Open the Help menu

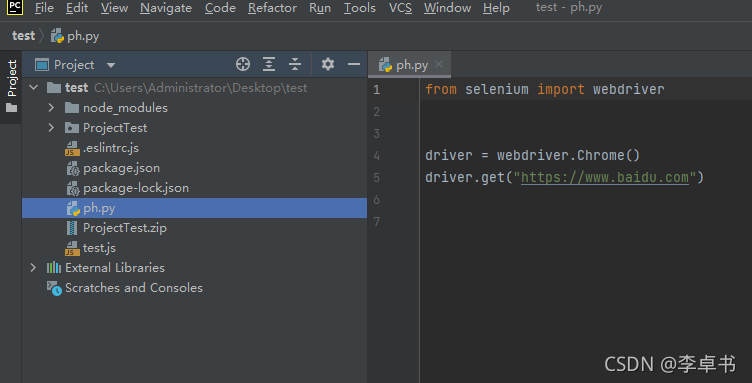[496, 8]
